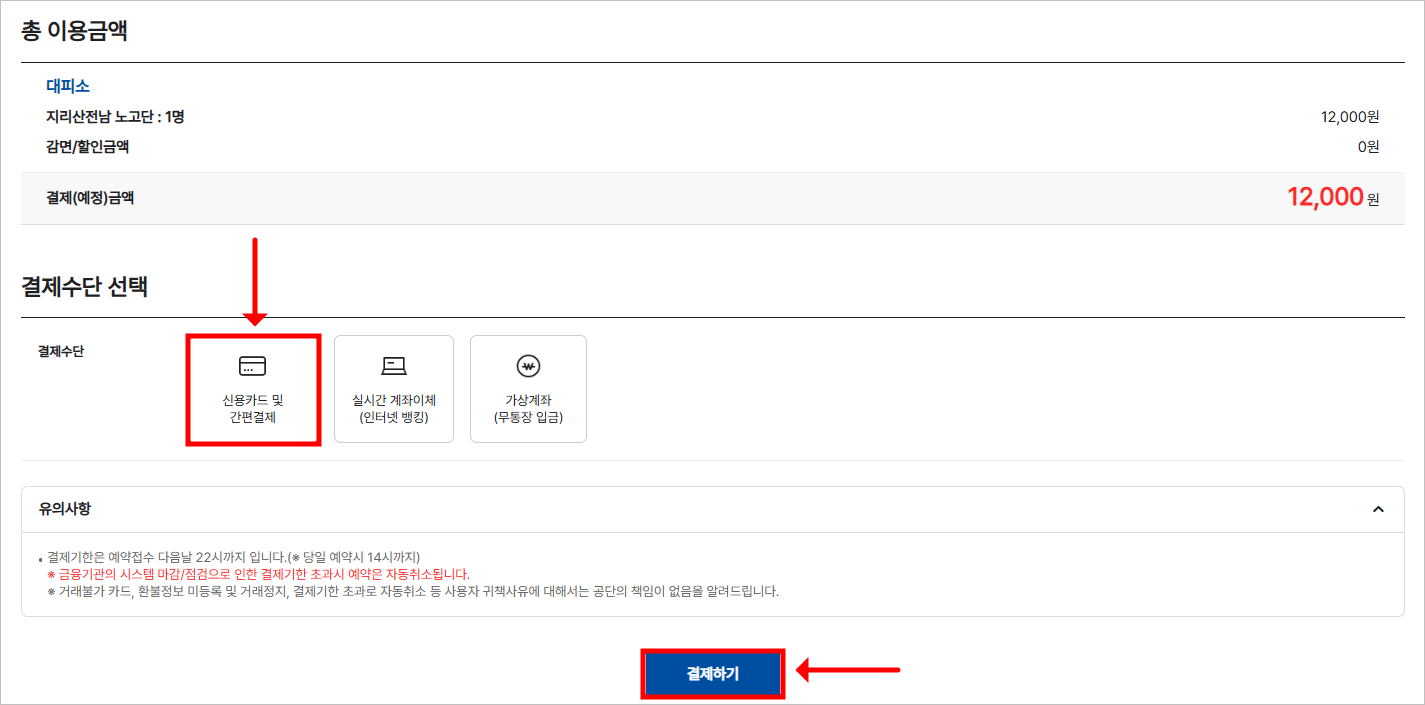Click the laptop icon for internet banking
This screenshot has height=705, width=1425.
tap(394, 365)
